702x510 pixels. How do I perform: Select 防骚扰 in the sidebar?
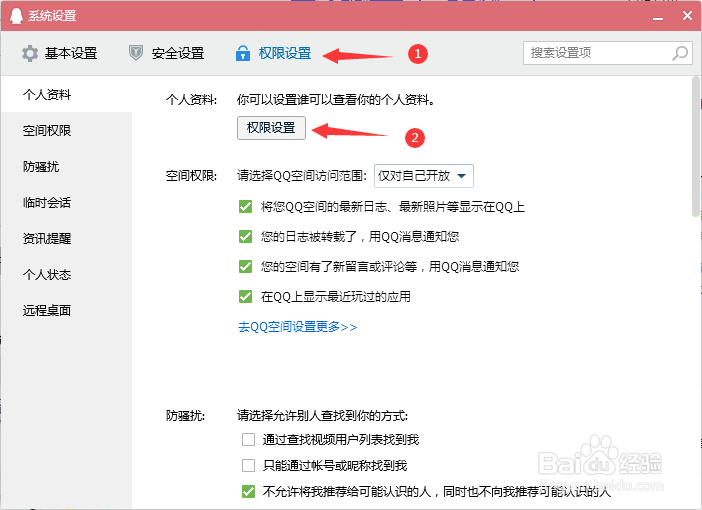click(x=66, y=166)
